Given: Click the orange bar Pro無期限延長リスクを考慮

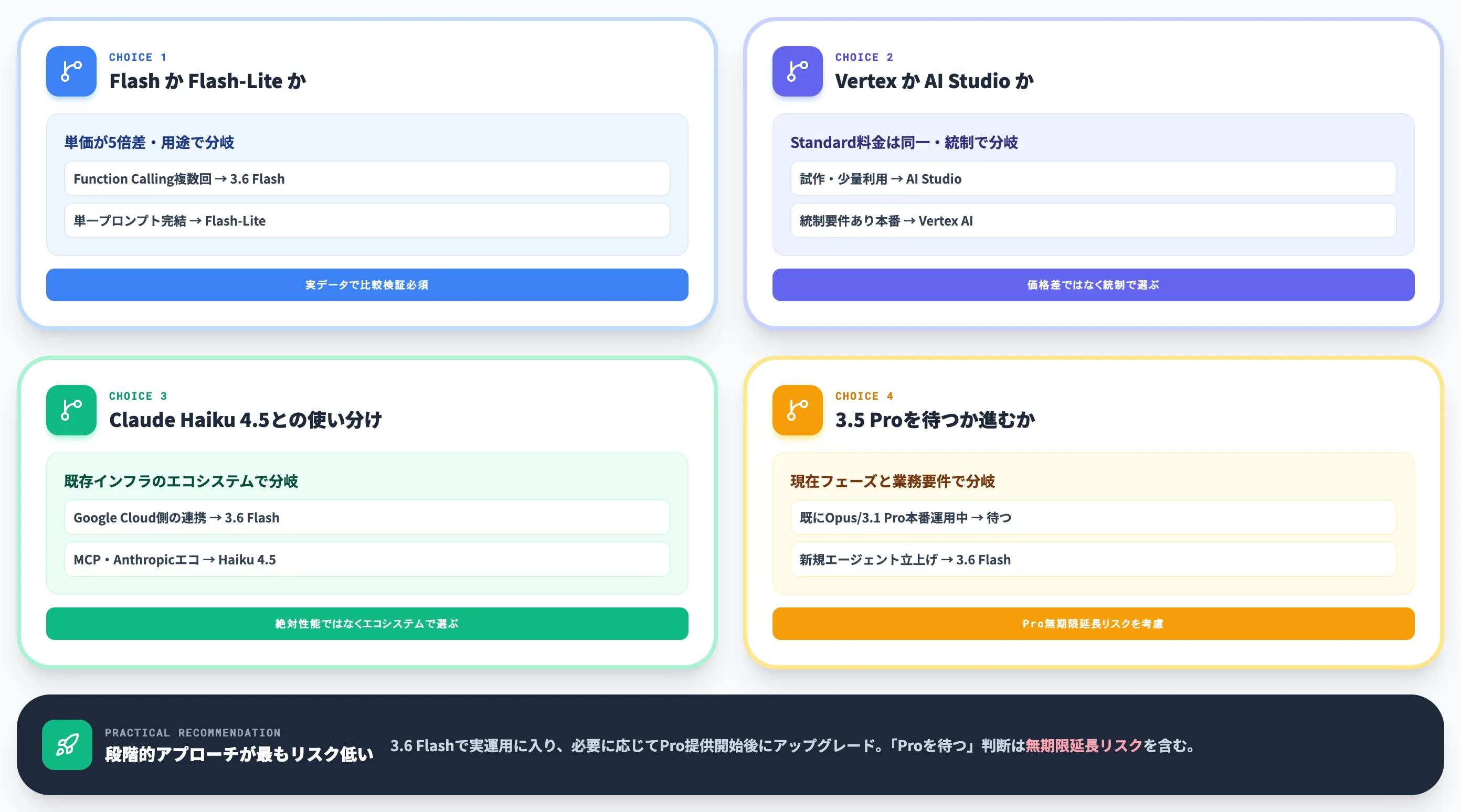Looking at the screenshot, I should (1093, 624).
